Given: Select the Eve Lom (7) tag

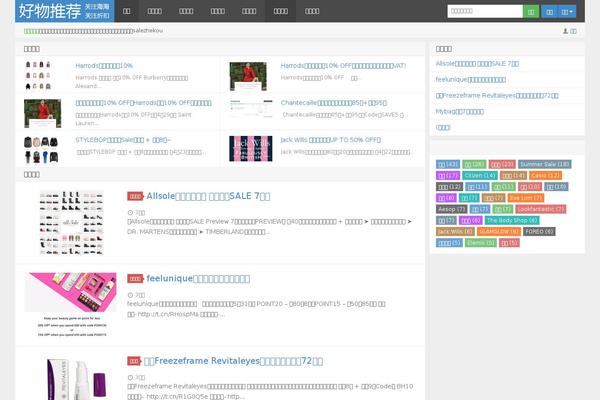Looking at the screenshot, I should point(526,198).
